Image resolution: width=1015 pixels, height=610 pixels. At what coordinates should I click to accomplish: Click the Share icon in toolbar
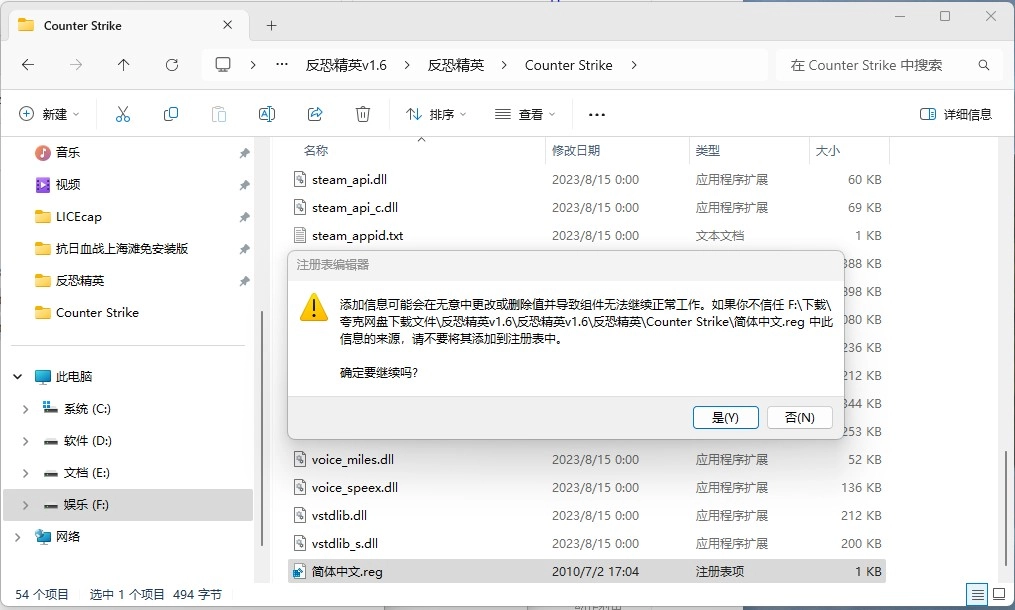pyautogui.click(x=315, y=114)
